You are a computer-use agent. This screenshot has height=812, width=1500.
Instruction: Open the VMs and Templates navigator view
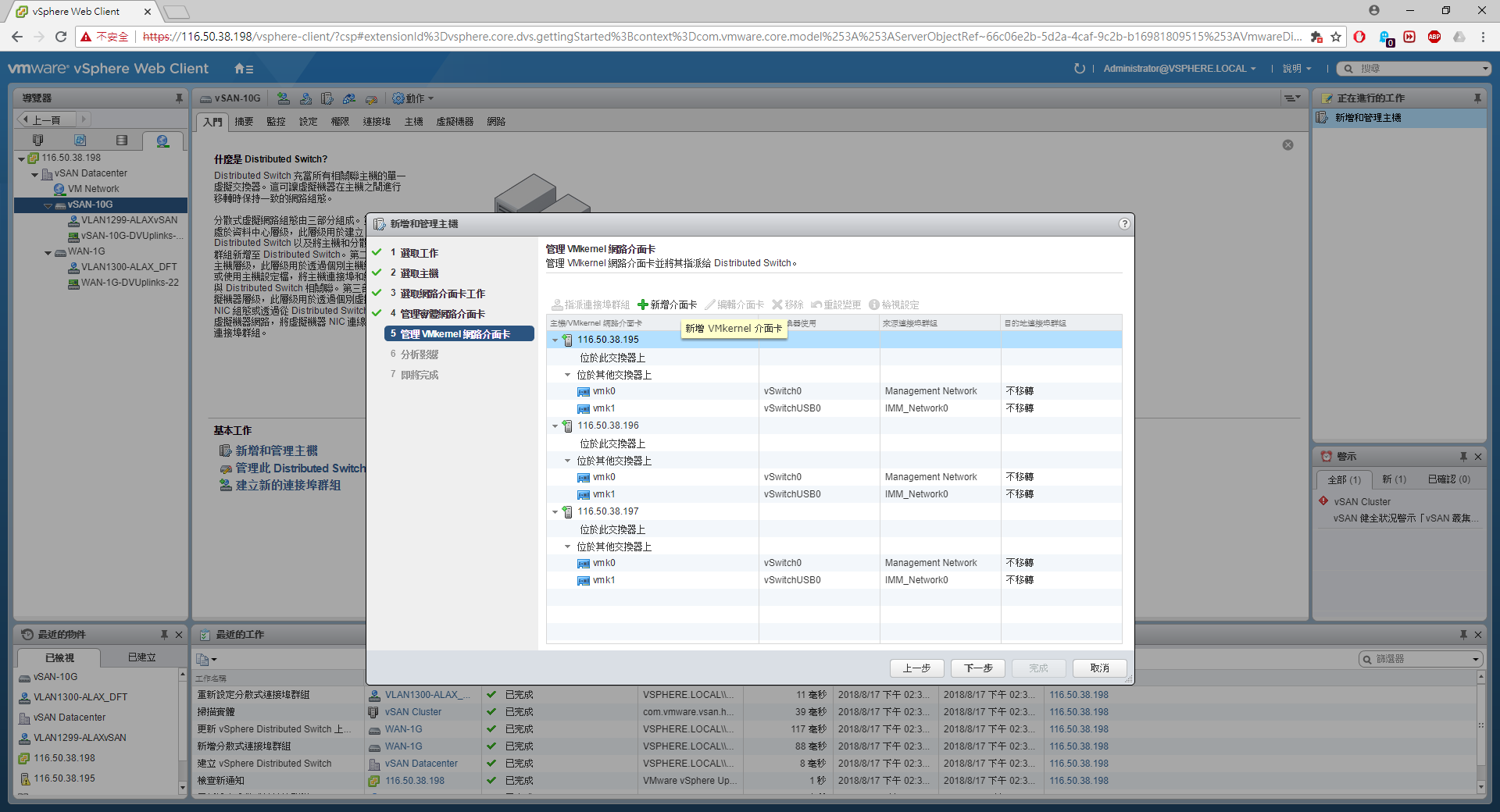(80, 141)
